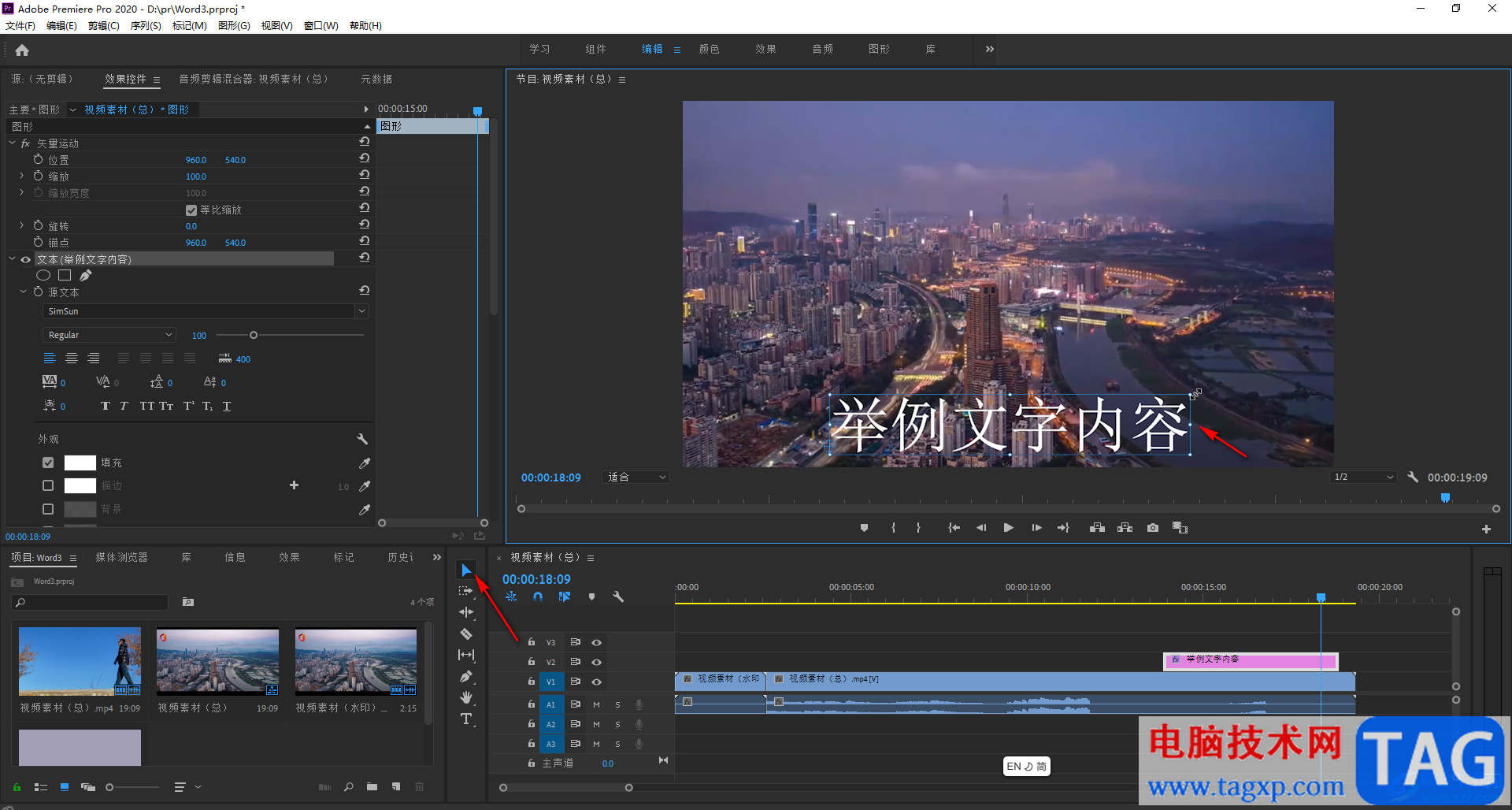
Task: Open the Graphics menu
Action: click(x=234, y=26)
